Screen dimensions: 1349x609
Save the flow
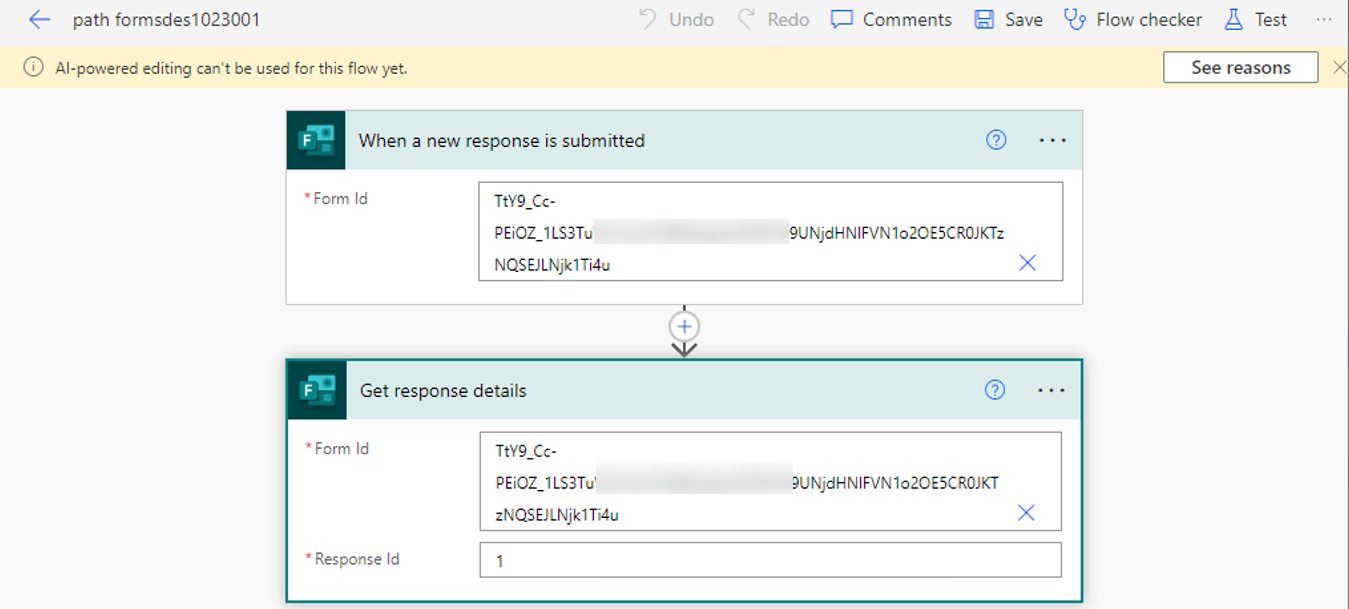(1008, 20)
